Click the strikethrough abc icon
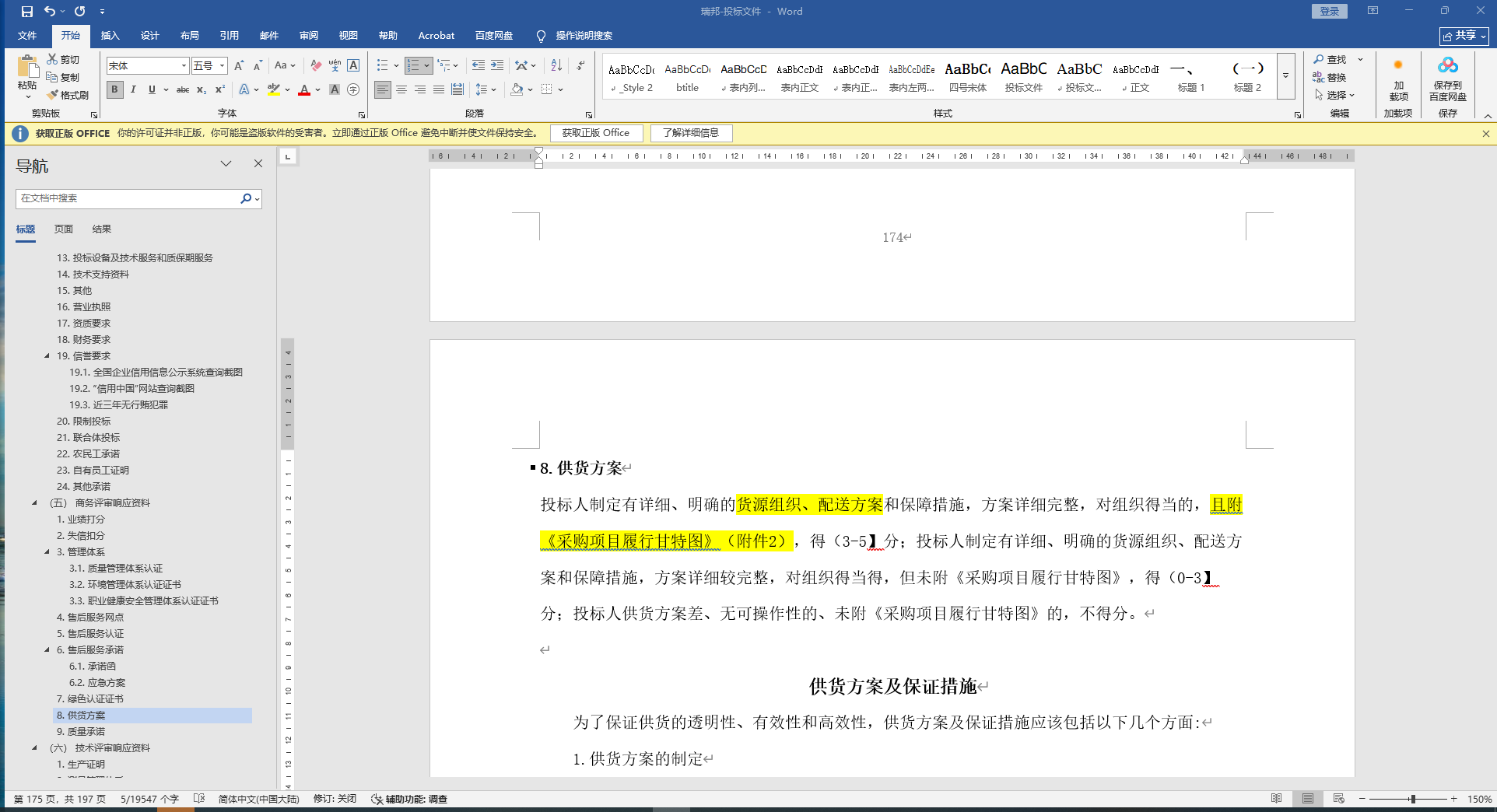This screenshot has width=1497, height=812. pyautogui.click(x=183, y=90)
